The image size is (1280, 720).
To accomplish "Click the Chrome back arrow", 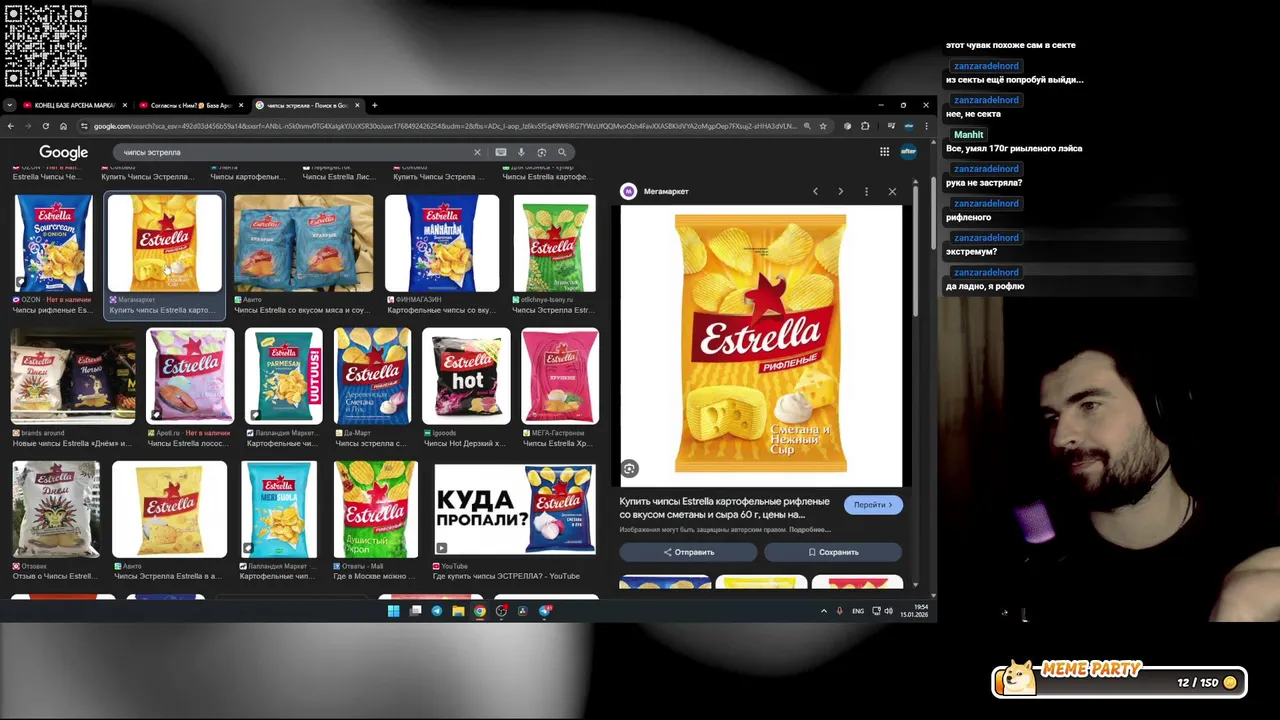I will 10,126.
